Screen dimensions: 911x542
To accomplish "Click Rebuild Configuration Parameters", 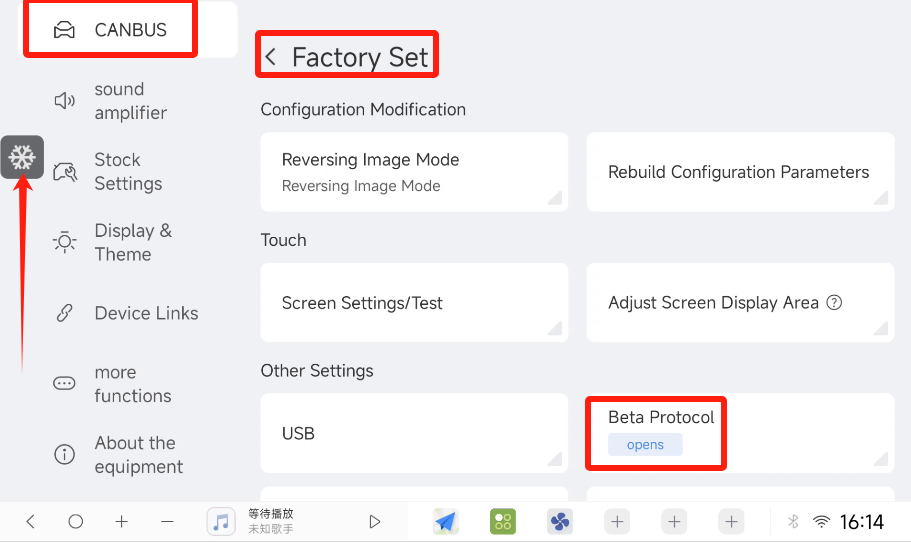I will coord(739,172).
